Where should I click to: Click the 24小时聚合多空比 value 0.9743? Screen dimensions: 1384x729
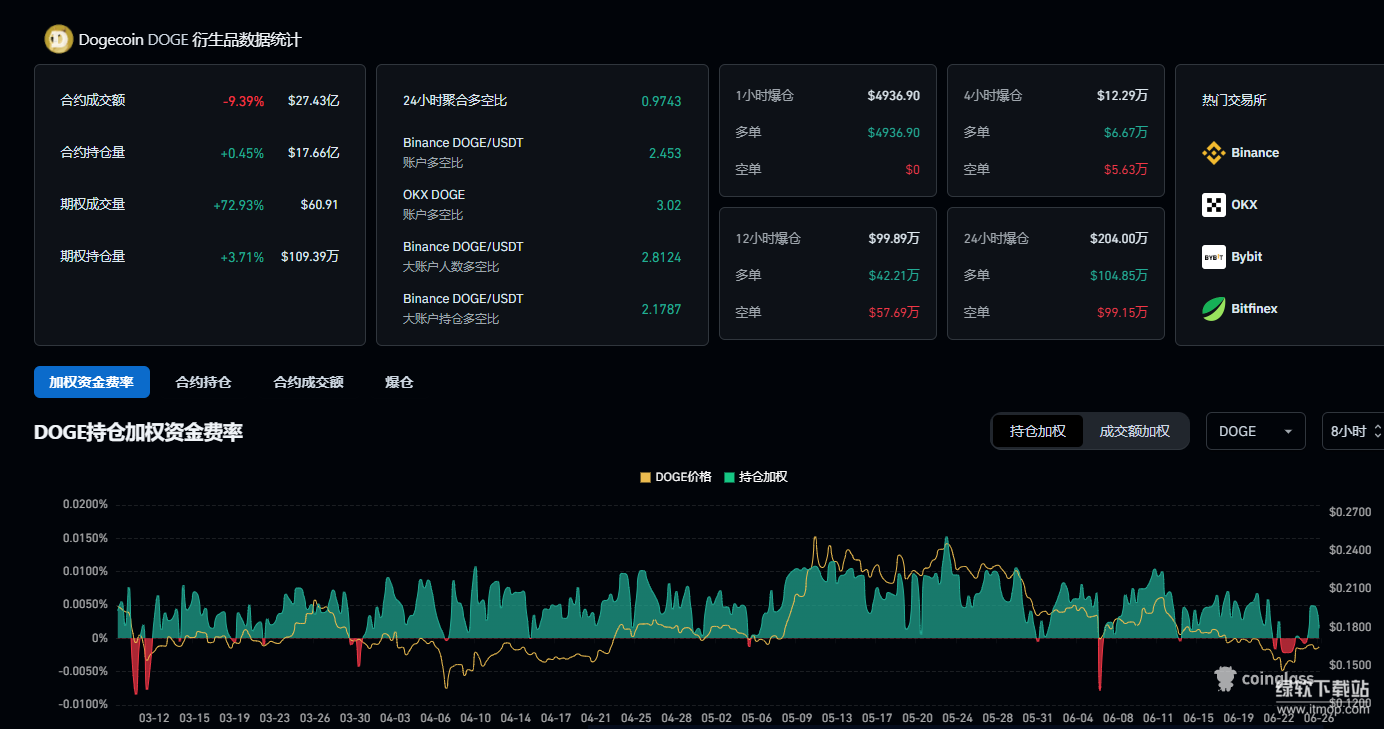tap(661, 101)
